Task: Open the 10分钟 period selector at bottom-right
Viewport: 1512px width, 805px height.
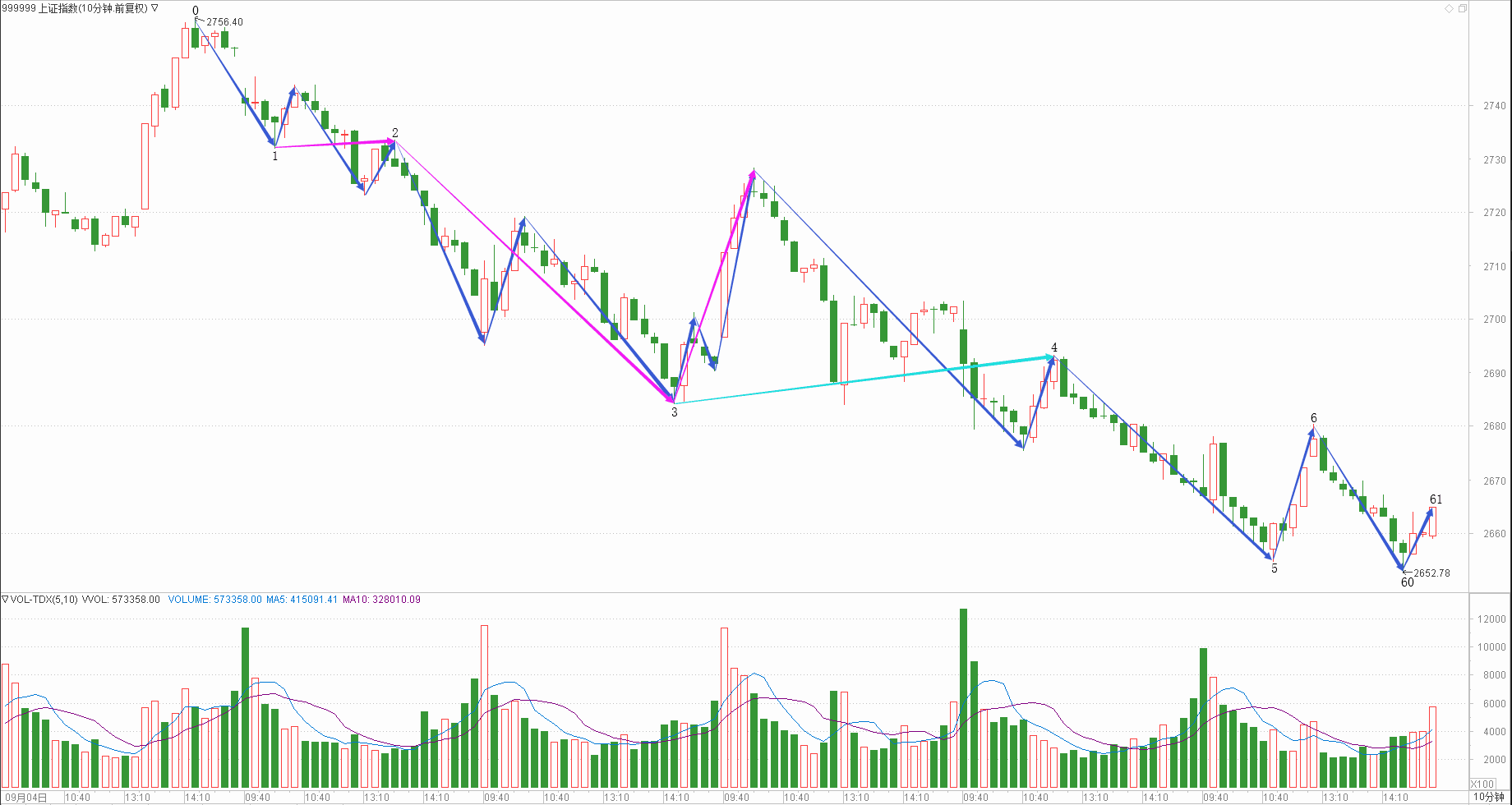Action: point(1488,798)
